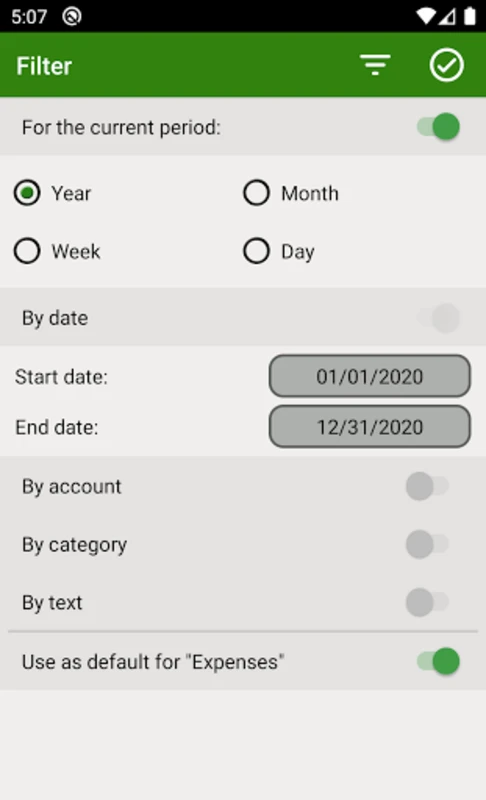Open the filter list icon in header
The image size is (486, 800).
click(375, 65)
